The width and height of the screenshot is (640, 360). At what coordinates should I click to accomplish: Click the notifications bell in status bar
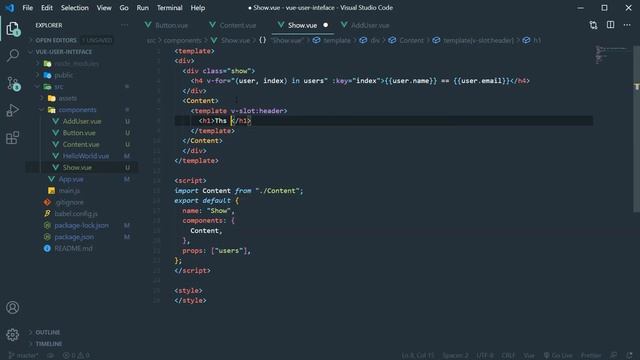(629, 356)
